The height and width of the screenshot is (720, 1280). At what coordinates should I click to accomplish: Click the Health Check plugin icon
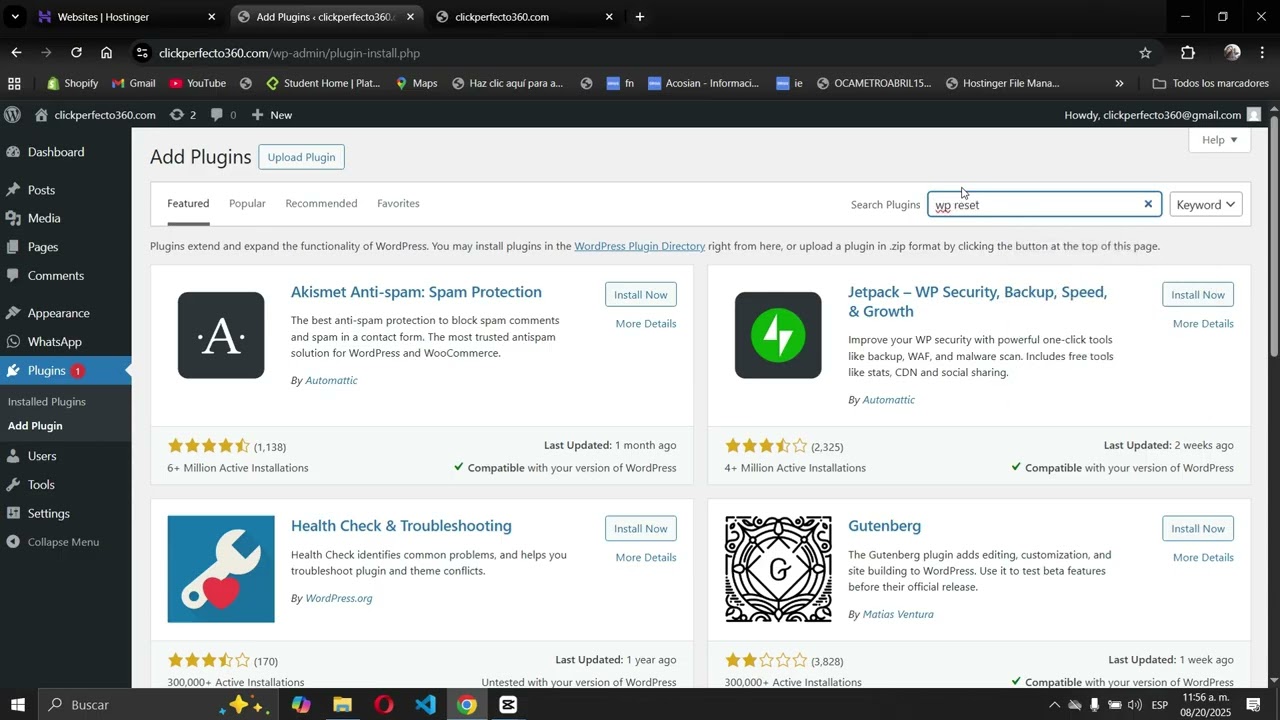tap(221, 569)
